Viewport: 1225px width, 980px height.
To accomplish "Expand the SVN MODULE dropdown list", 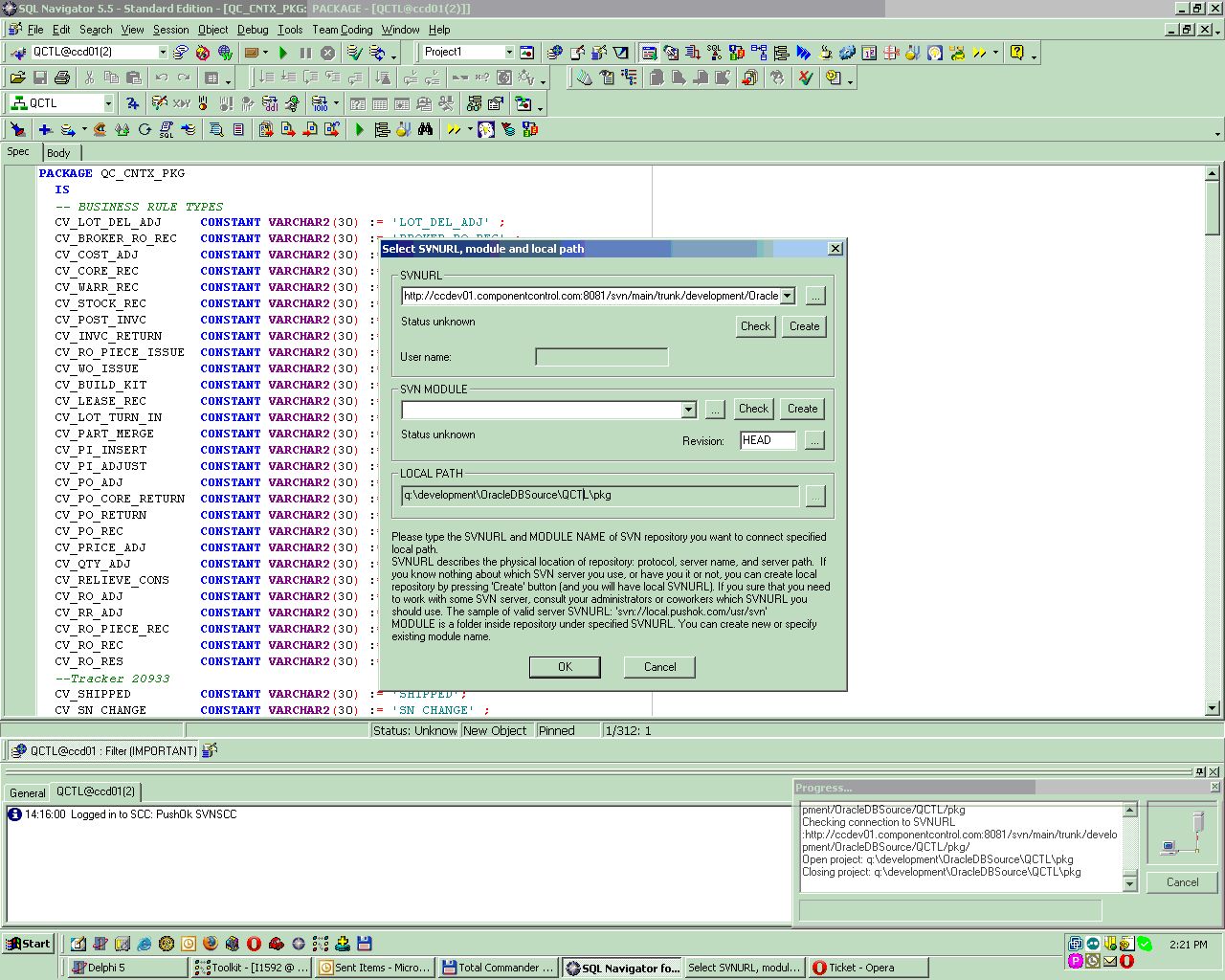I will [x=688, y=410].
